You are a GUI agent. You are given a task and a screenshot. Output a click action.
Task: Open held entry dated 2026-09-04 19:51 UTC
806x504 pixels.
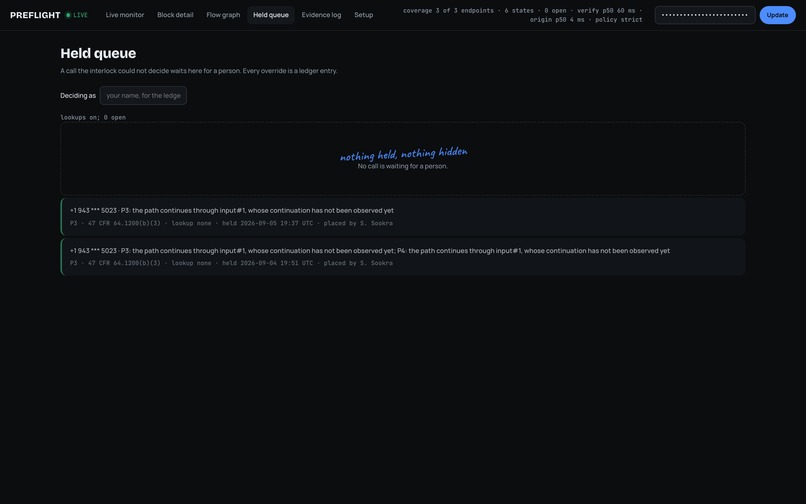[403, 257]
